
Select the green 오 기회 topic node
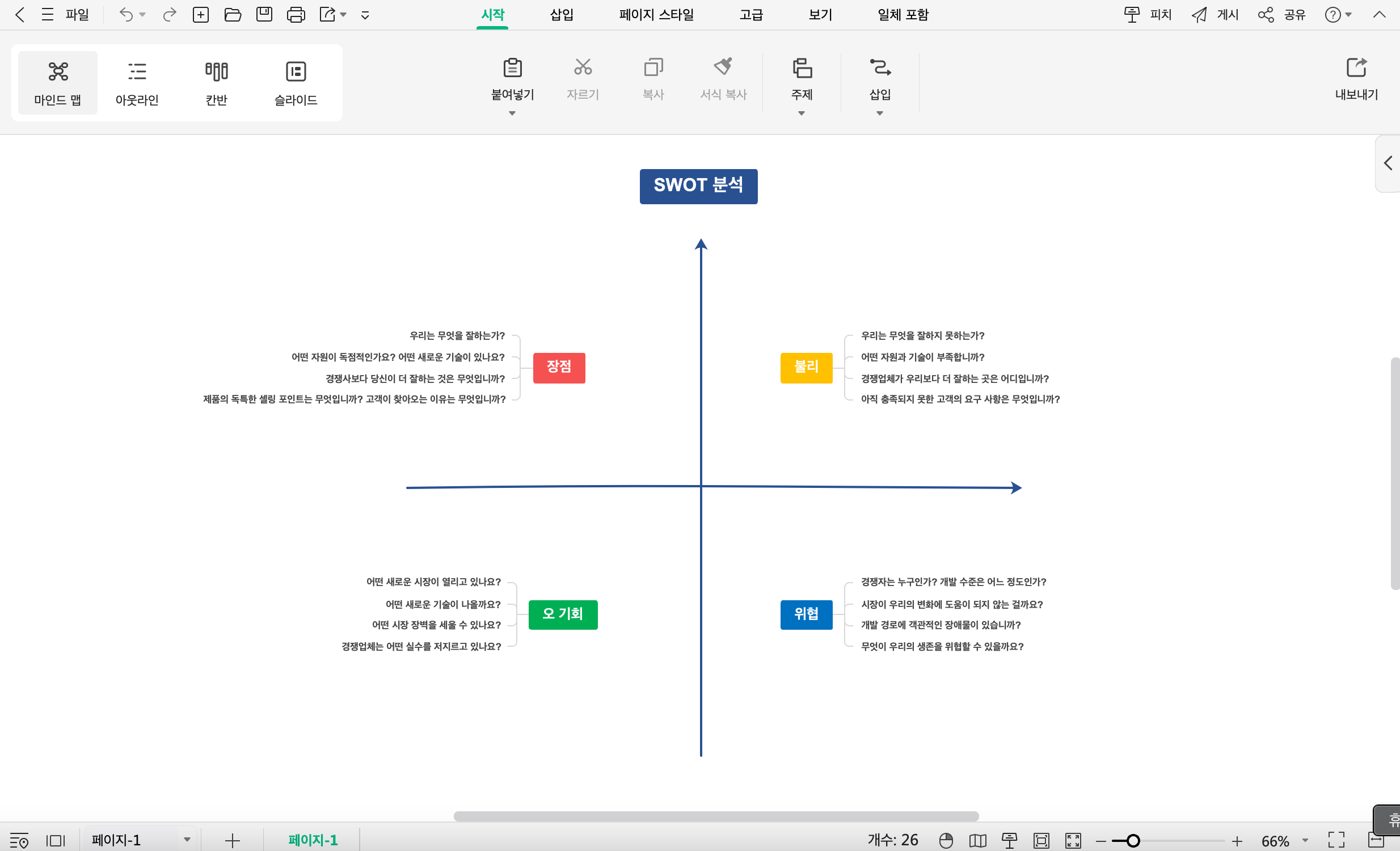point(563,614)
